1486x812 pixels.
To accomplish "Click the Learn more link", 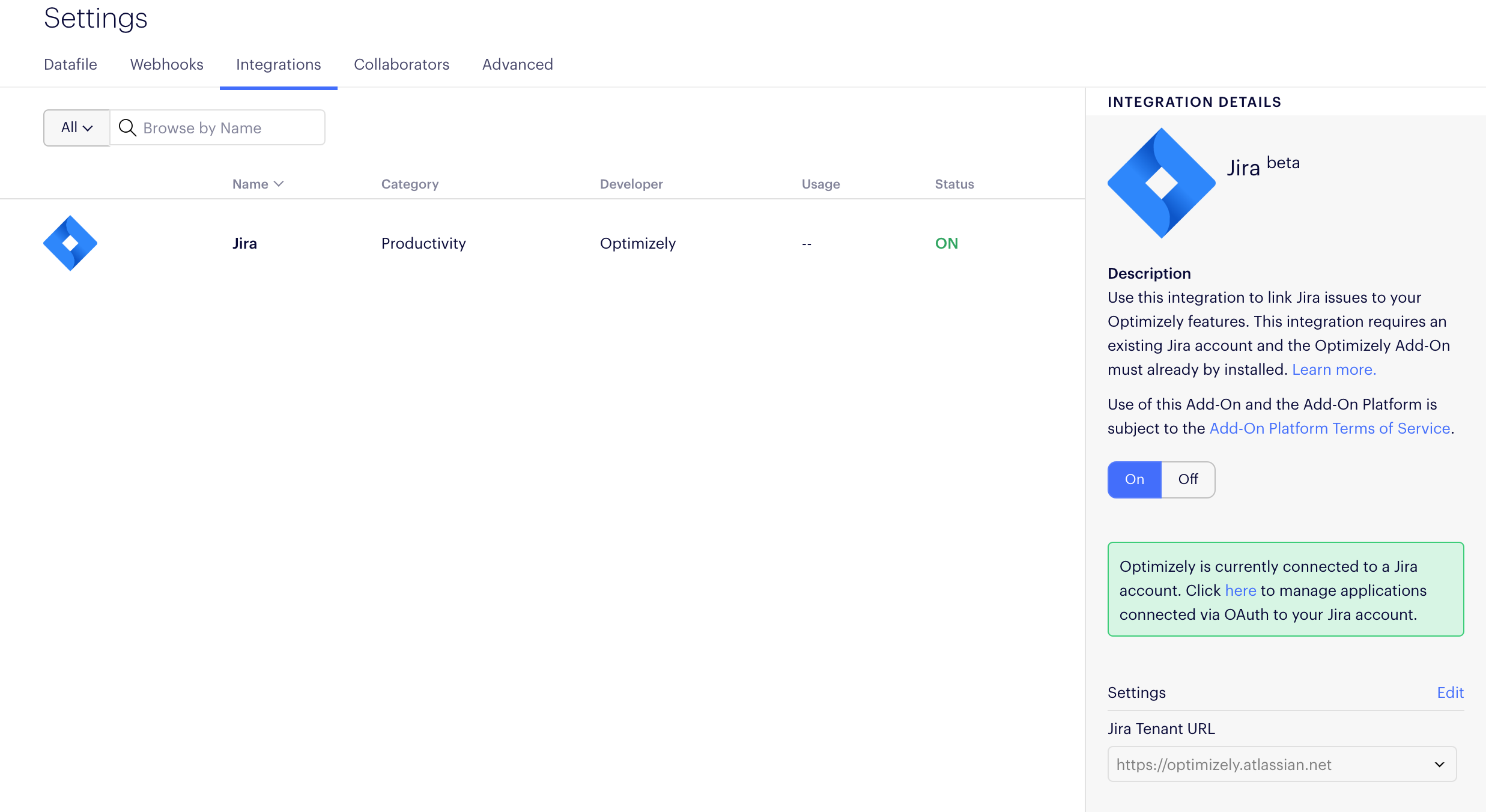I will coord(1333,369).
